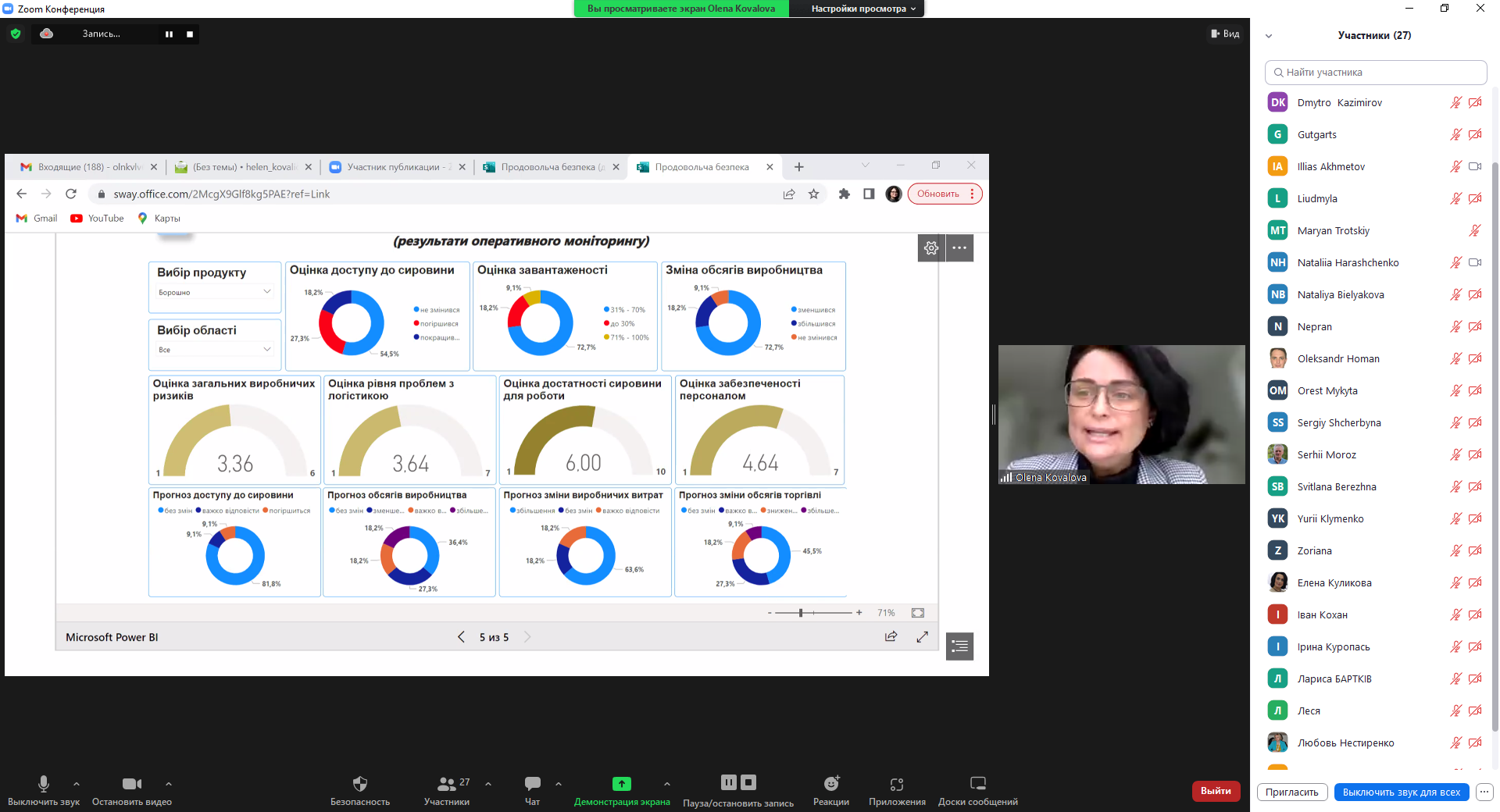Toggle mute for Dmytro Kazimirov

click(1455, 102)
